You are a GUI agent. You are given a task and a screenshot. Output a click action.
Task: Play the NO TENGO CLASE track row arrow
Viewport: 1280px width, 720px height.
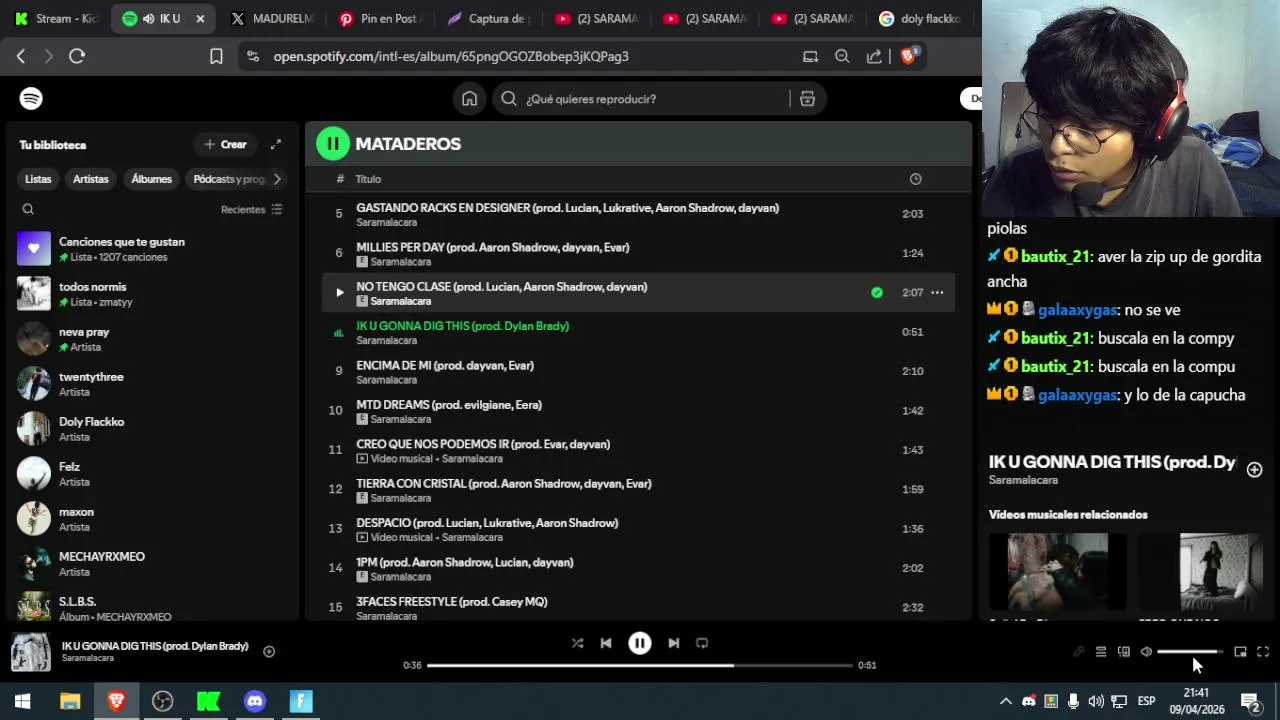tap(339, 293)
